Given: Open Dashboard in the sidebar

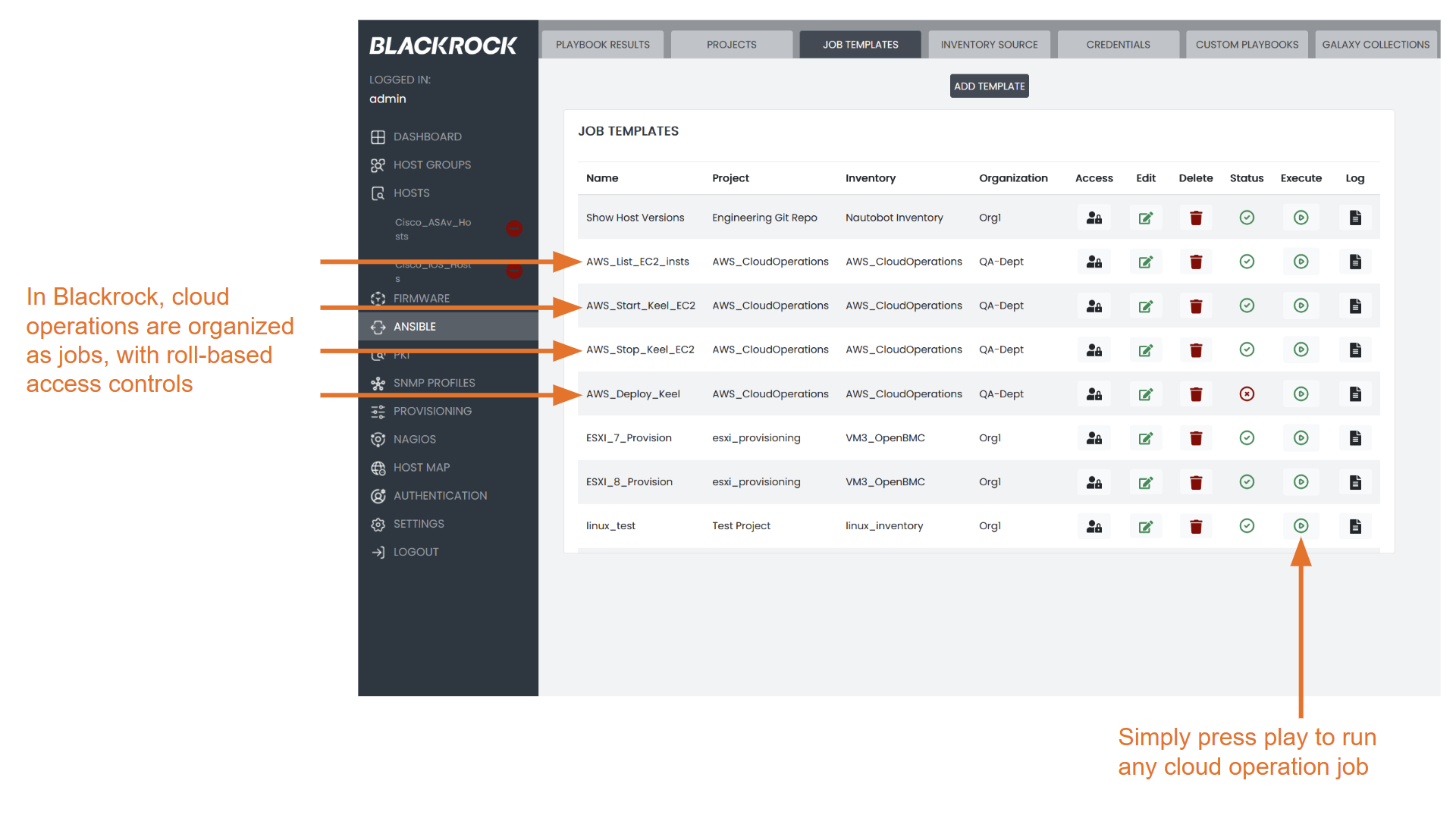Looking at the screenshot, I should (427, 136).
